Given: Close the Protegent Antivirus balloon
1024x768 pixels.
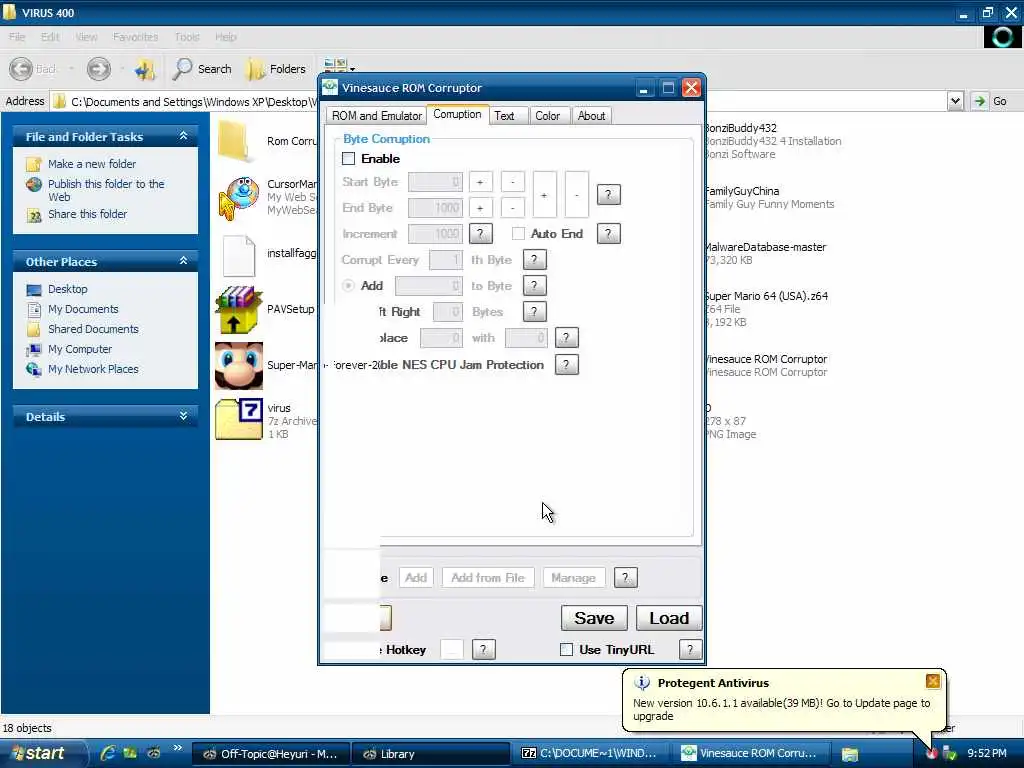Looking at the screenshot, I should click(x=933, y=681).
